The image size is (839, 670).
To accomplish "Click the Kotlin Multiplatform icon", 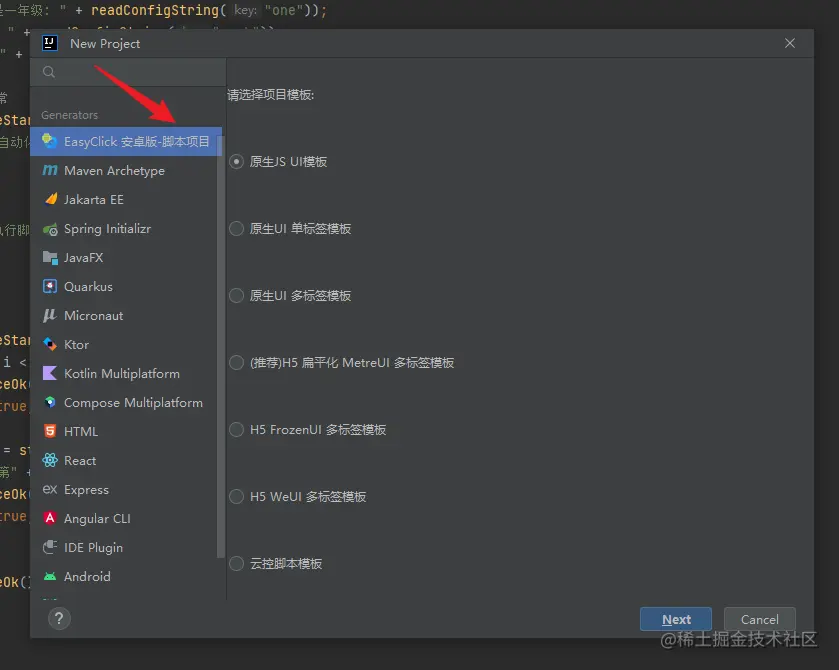I will (50, 373).
